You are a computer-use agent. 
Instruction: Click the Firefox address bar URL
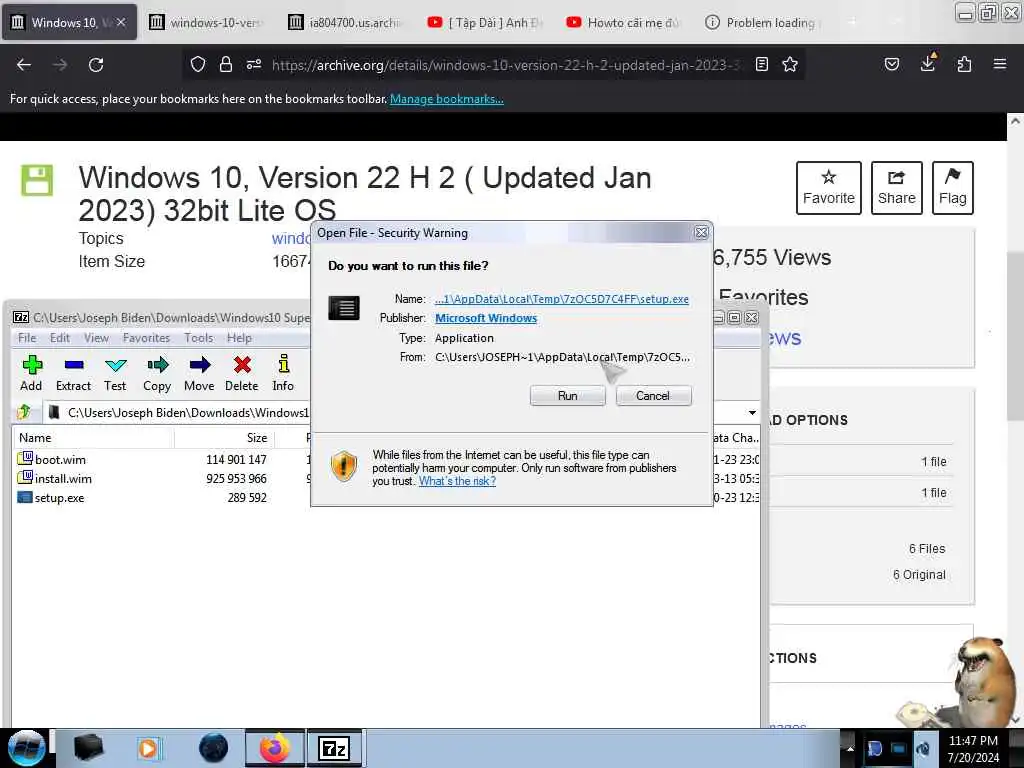pyautogui.click(x=506, y=65)
